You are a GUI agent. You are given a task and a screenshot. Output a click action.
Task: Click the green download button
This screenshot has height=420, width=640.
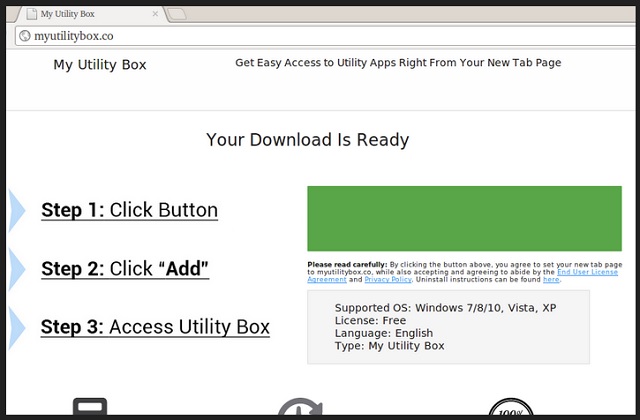tap(464, 218)
